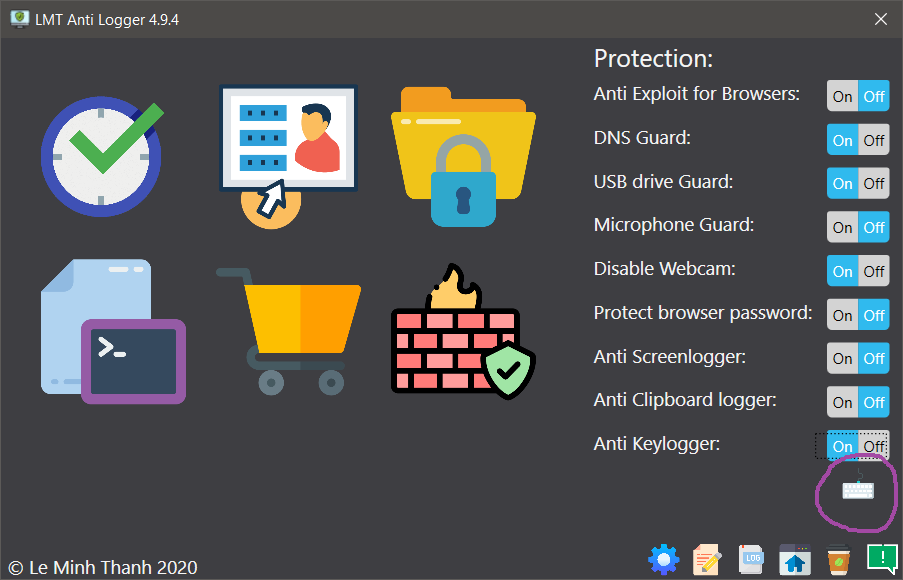Open settings with the blue gear icon
Viewport: 903px width, 580px height.
point(663,559)
